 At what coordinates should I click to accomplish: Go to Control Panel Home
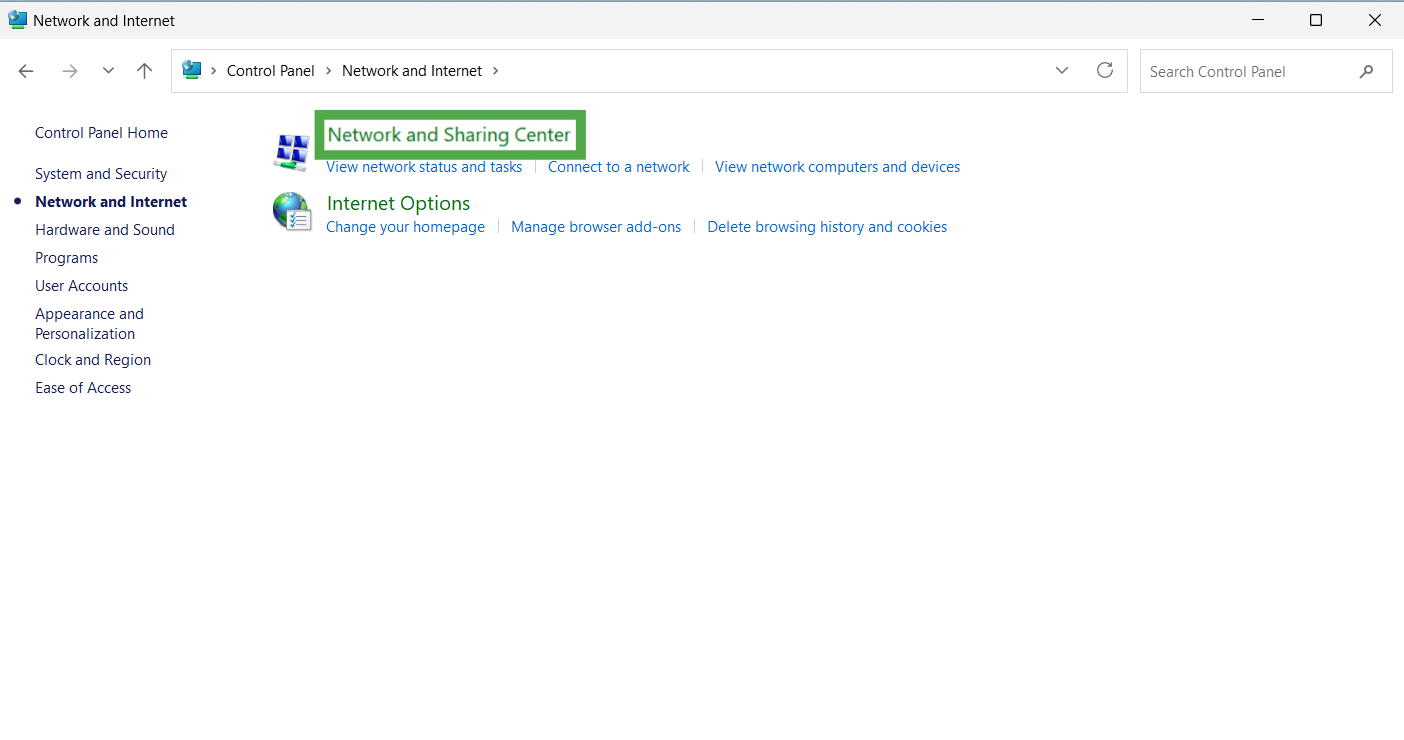(x=101, y=133)
